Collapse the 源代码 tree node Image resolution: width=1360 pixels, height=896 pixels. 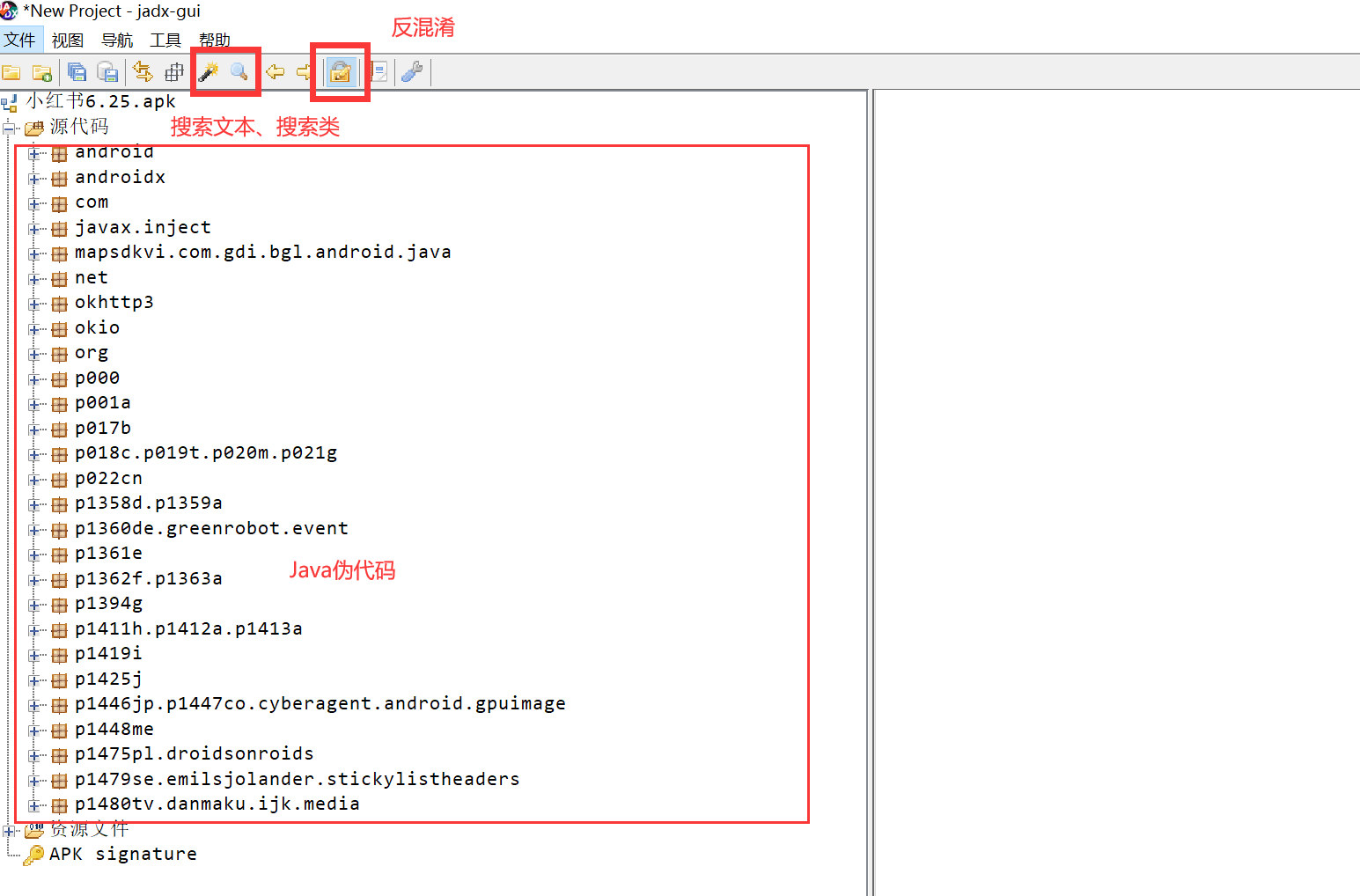(10, 129)
